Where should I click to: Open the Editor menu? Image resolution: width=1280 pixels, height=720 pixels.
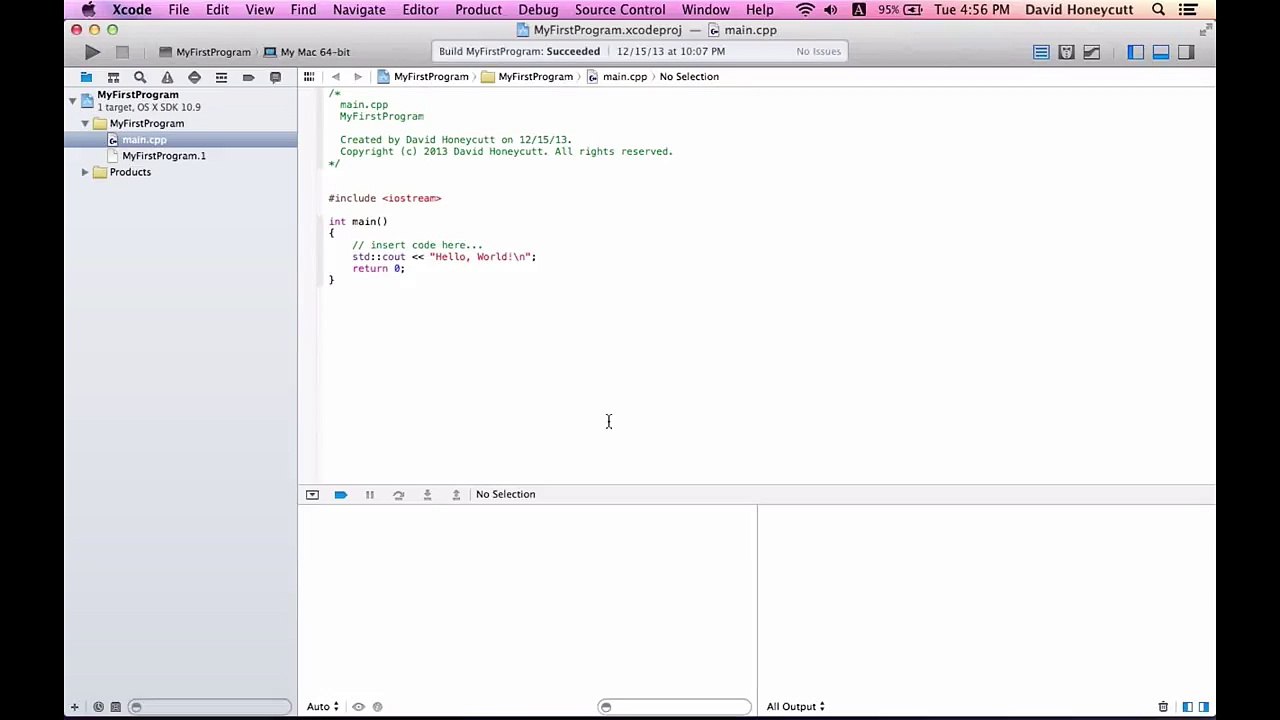[420, 10]
